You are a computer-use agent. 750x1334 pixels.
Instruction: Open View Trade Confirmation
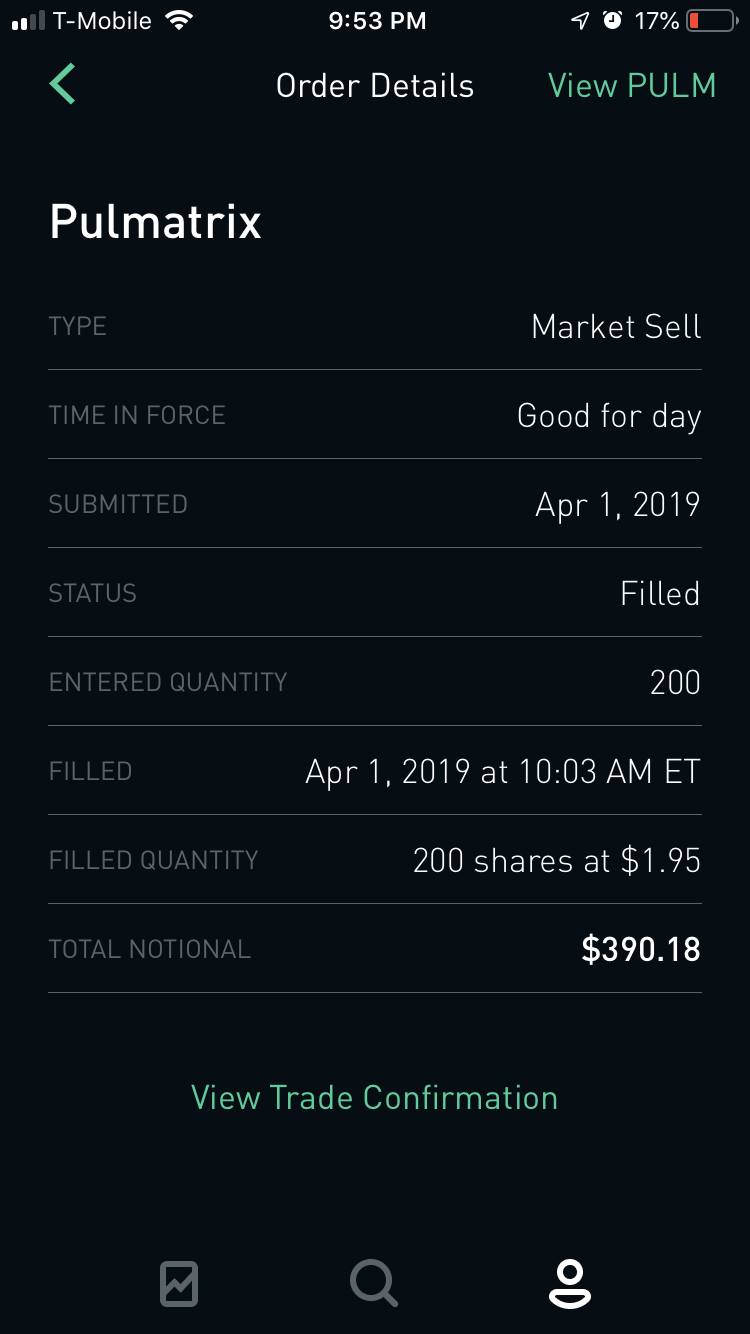[374, 1097]
